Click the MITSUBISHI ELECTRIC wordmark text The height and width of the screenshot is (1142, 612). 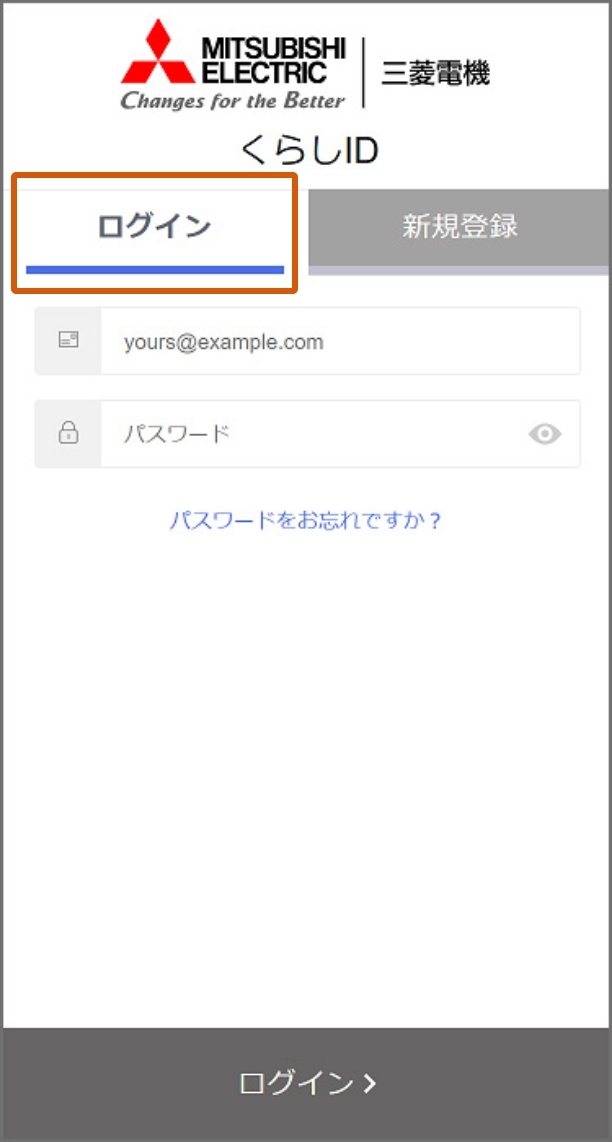point(273,60)
